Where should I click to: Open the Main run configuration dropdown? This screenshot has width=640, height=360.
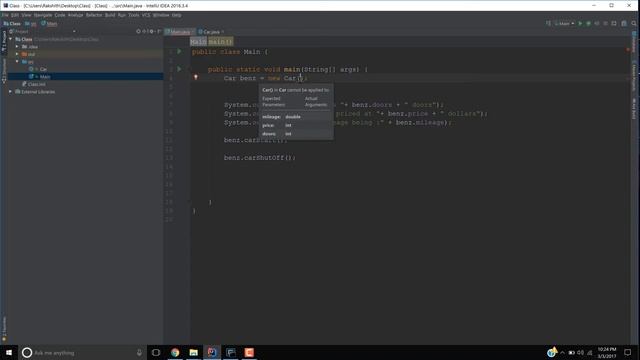point(564,24)
